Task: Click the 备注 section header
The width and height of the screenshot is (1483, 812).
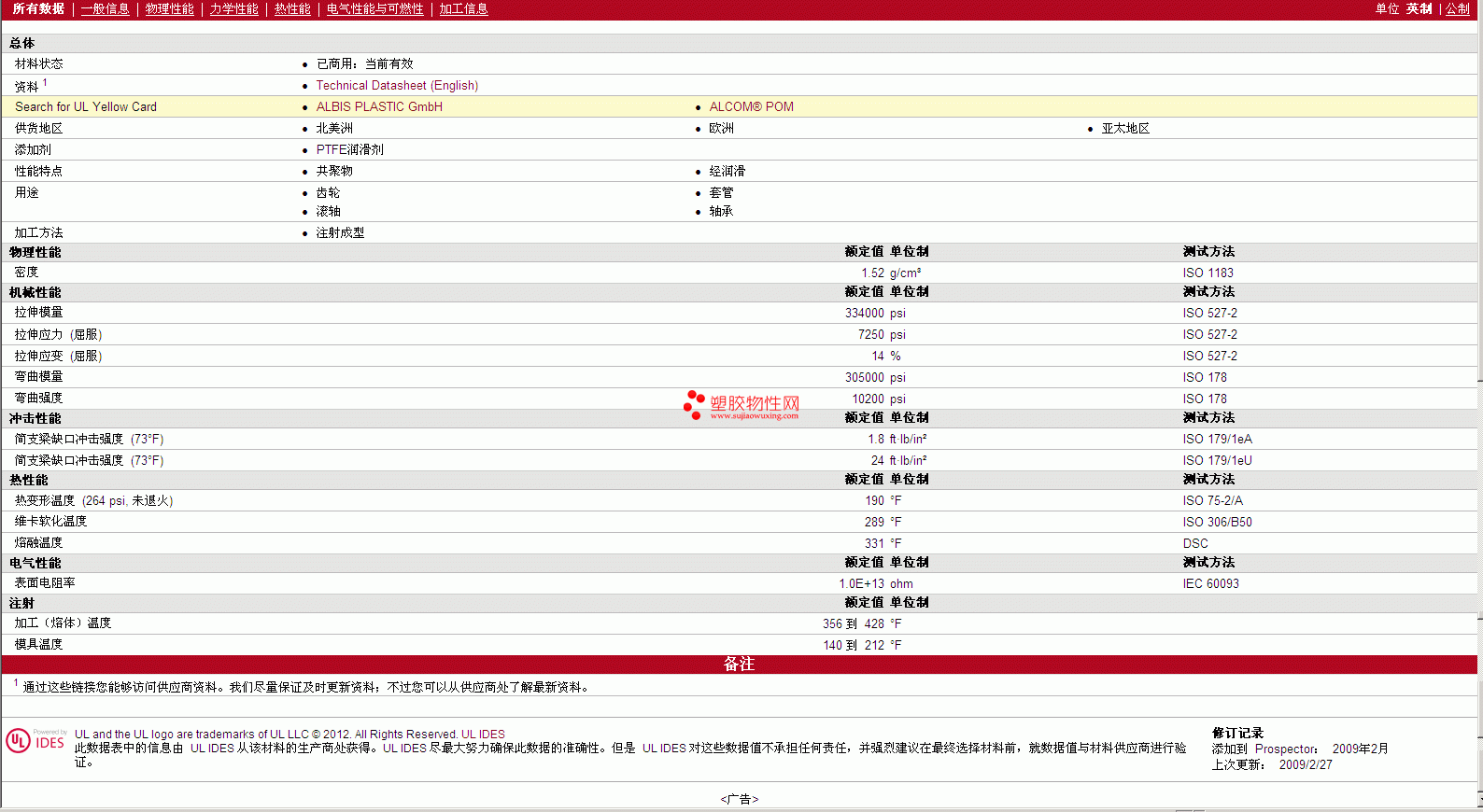Action: [739, 664]
